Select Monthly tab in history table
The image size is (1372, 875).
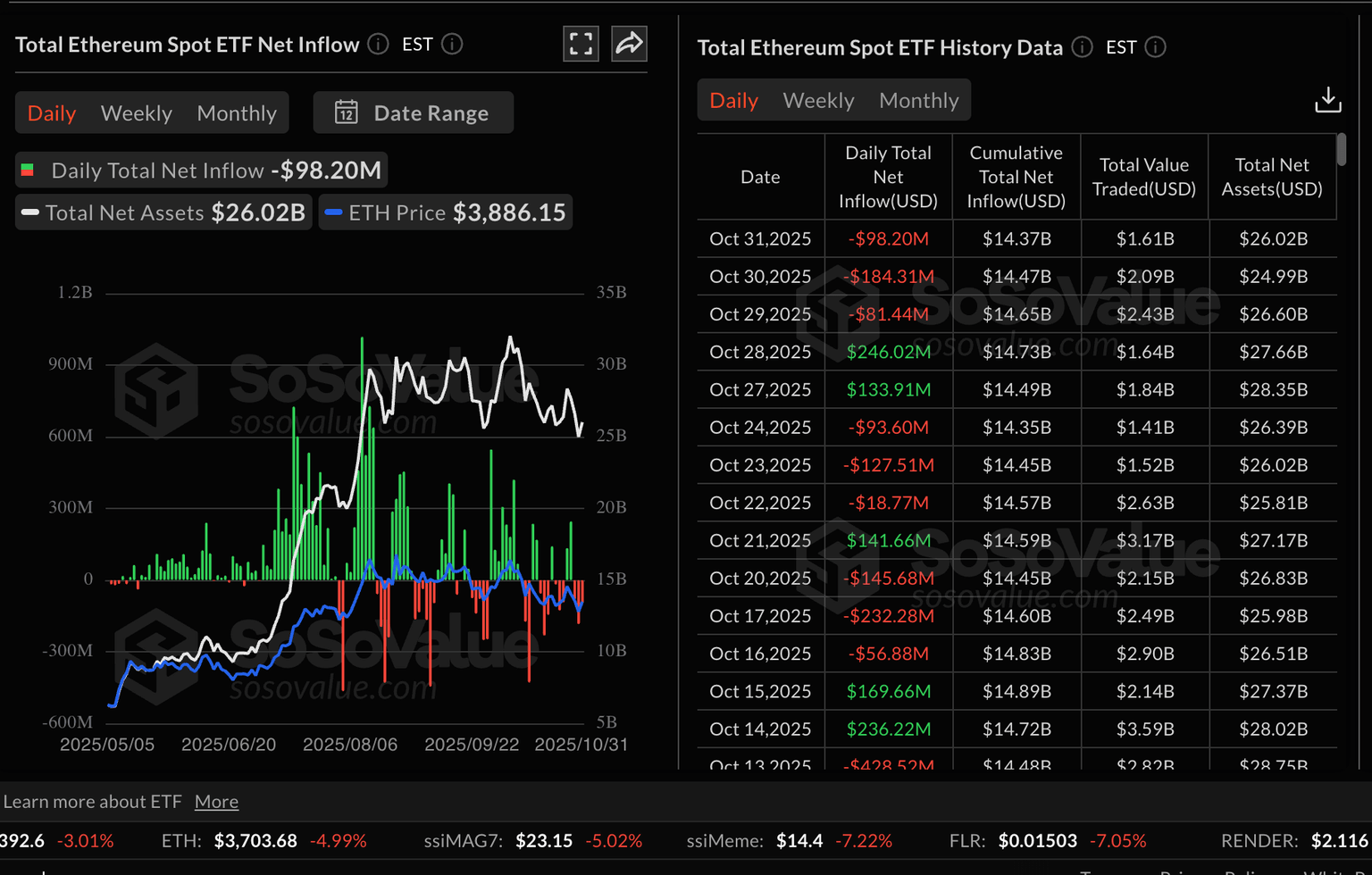[x=918, y=101]
